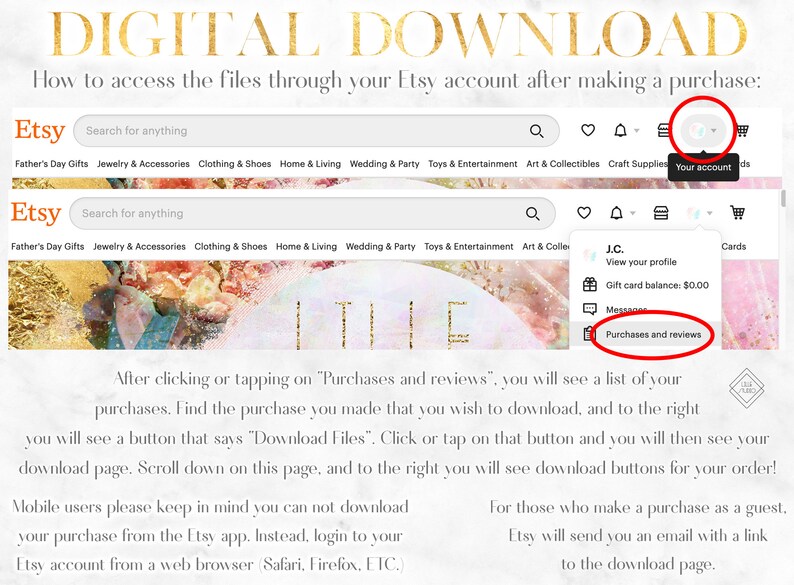Open Craft Supplies in upper nav
794x585 pixels.
coord(638,164)
